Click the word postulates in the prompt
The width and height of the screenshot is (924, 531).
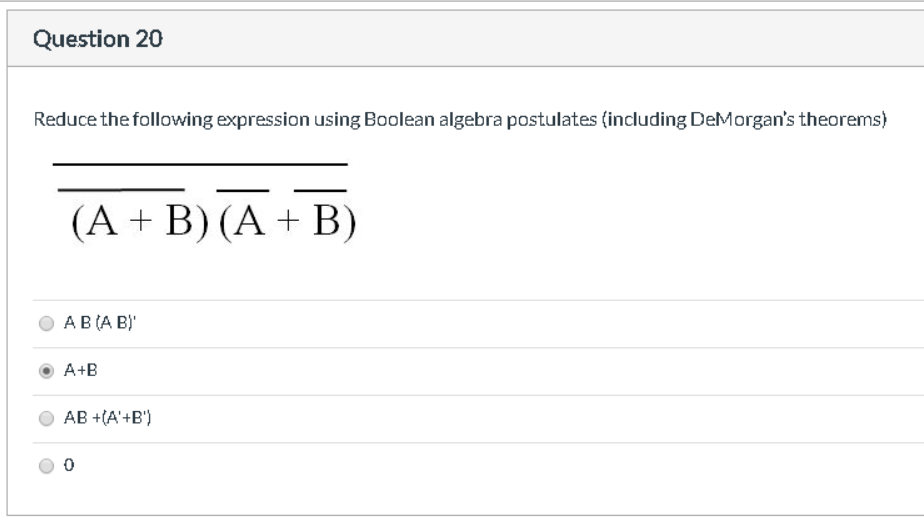[552, 120]
